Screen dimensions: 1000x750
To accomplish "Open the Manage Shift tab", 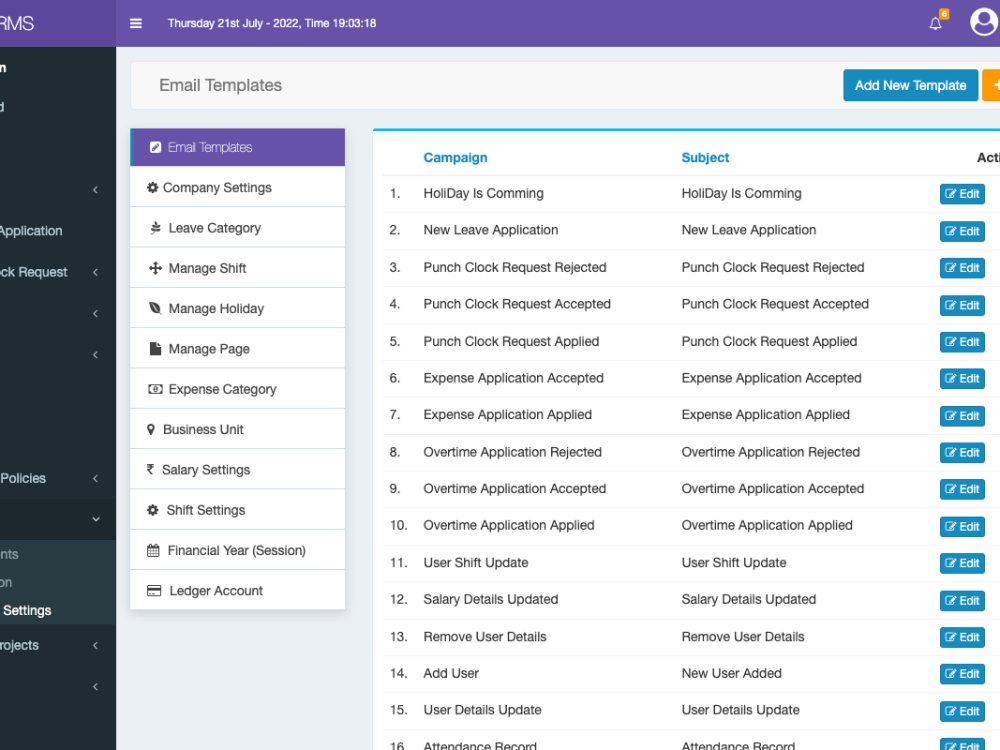I will (x=237, y=268).
